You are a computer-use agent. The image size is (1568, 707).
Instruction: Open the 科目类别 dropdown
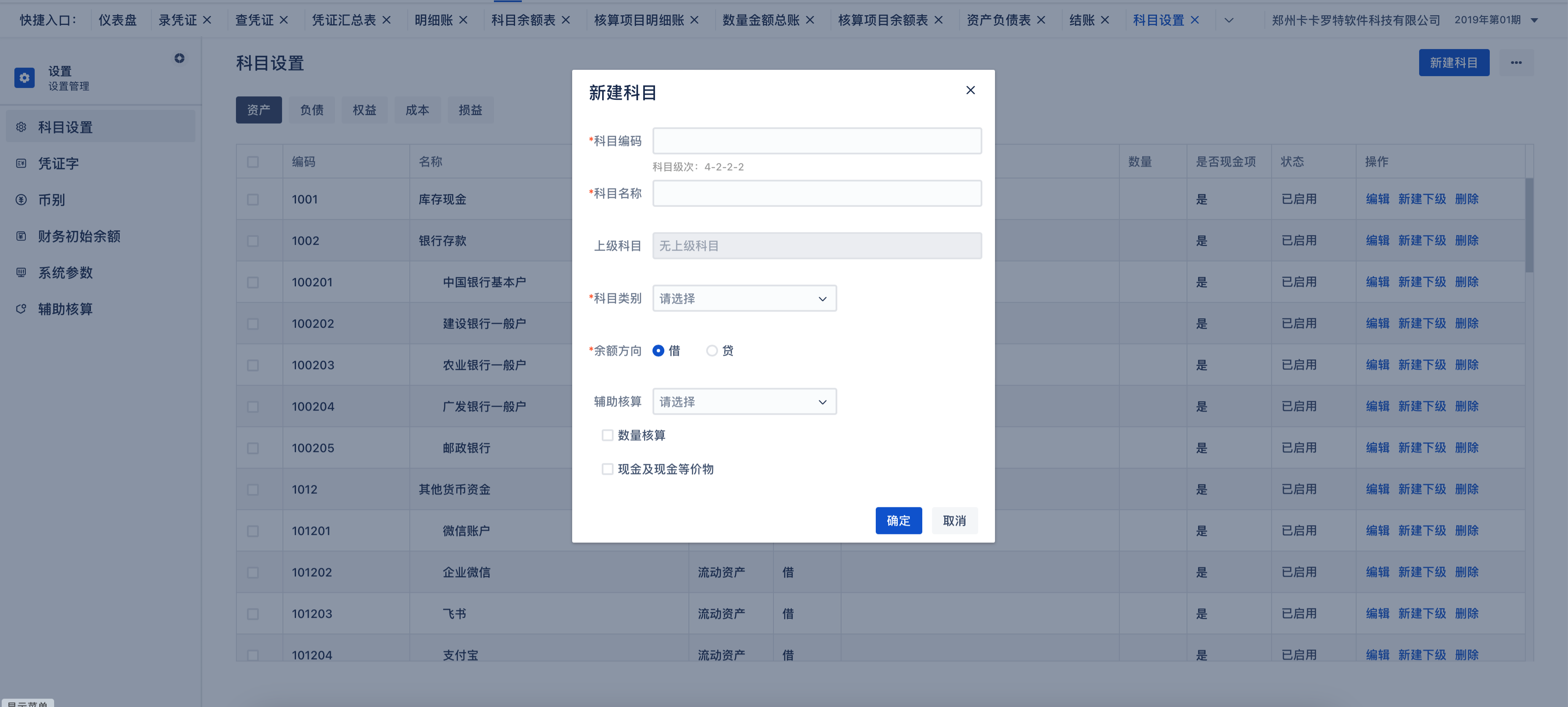click(x=744, y=298)
